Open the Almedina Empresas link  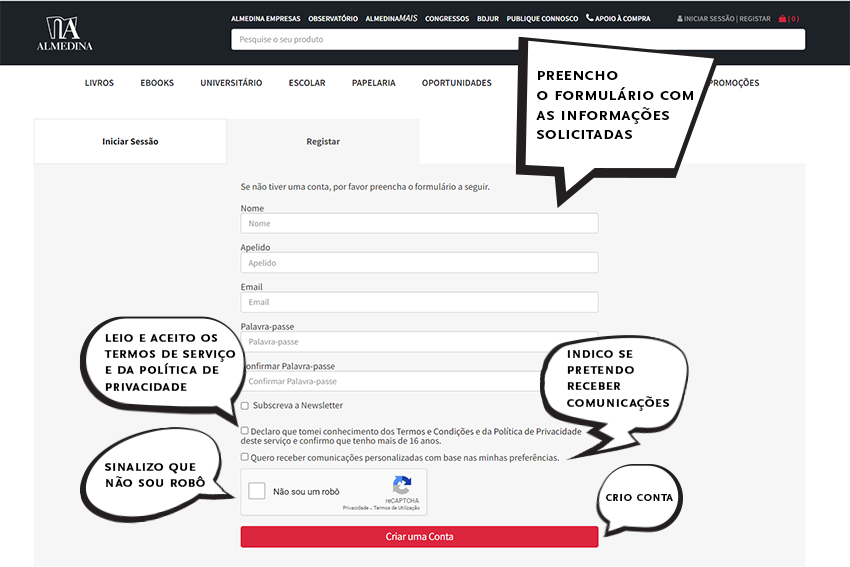(x=265, y=18)
